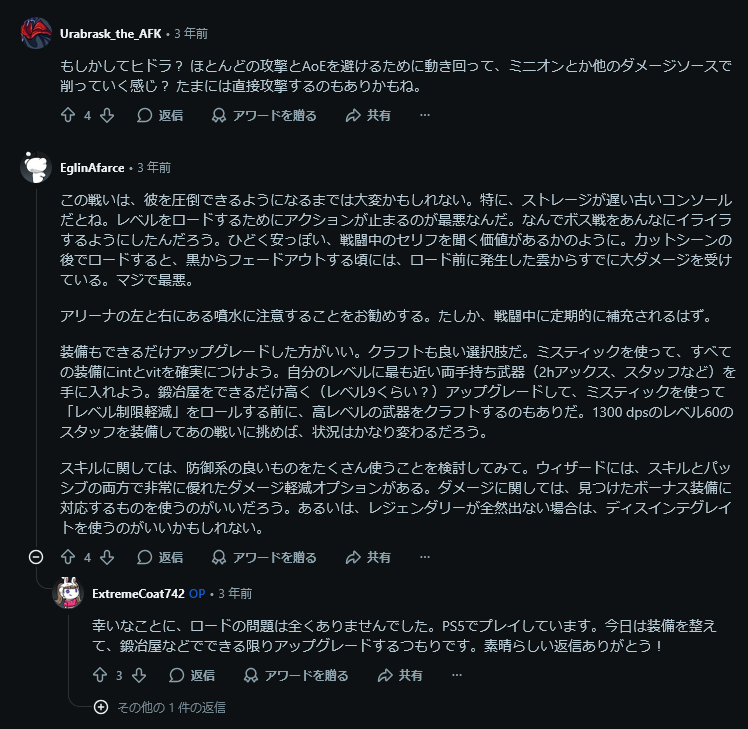Open more options on ExtremeCoat742's reply
The image size is (748, 729).
tap(457, 675)
